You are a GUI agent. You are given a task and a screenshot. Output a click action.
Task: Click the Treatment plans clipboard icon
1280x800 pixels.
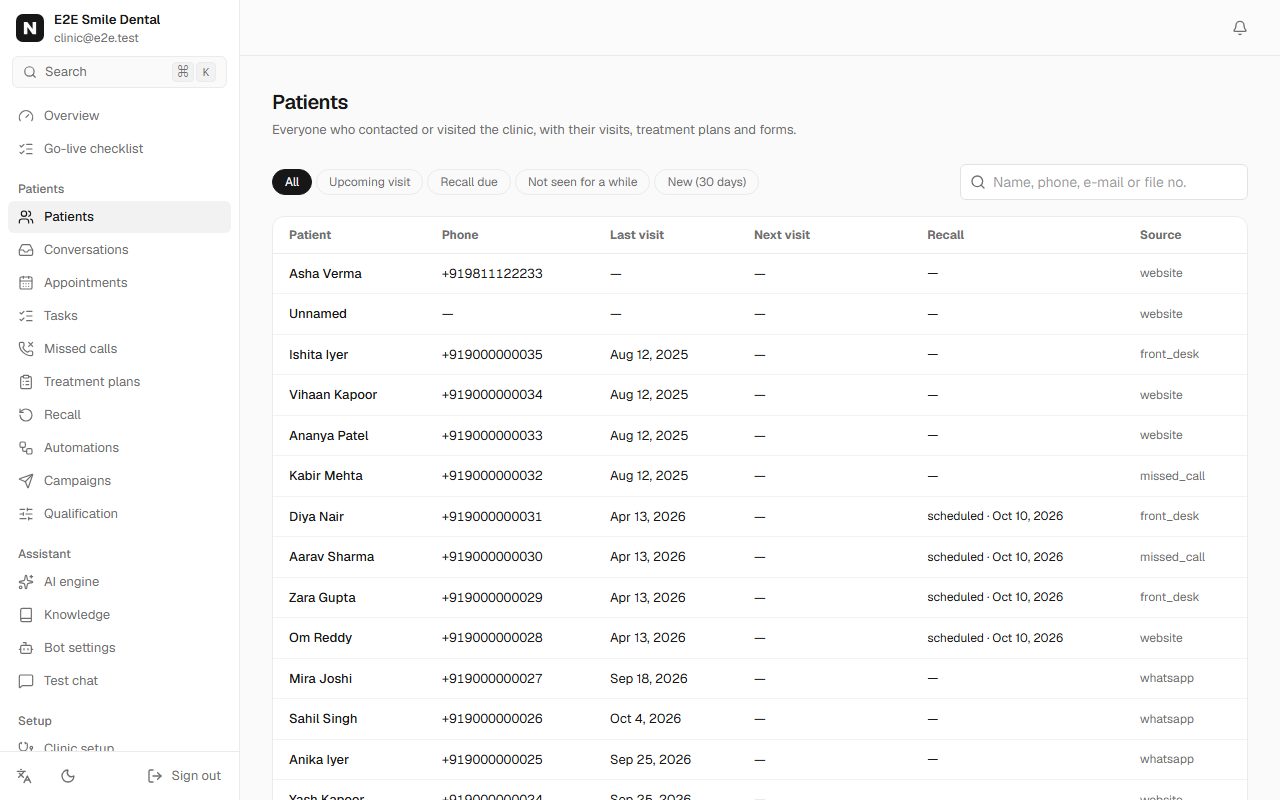coord(26,382)
